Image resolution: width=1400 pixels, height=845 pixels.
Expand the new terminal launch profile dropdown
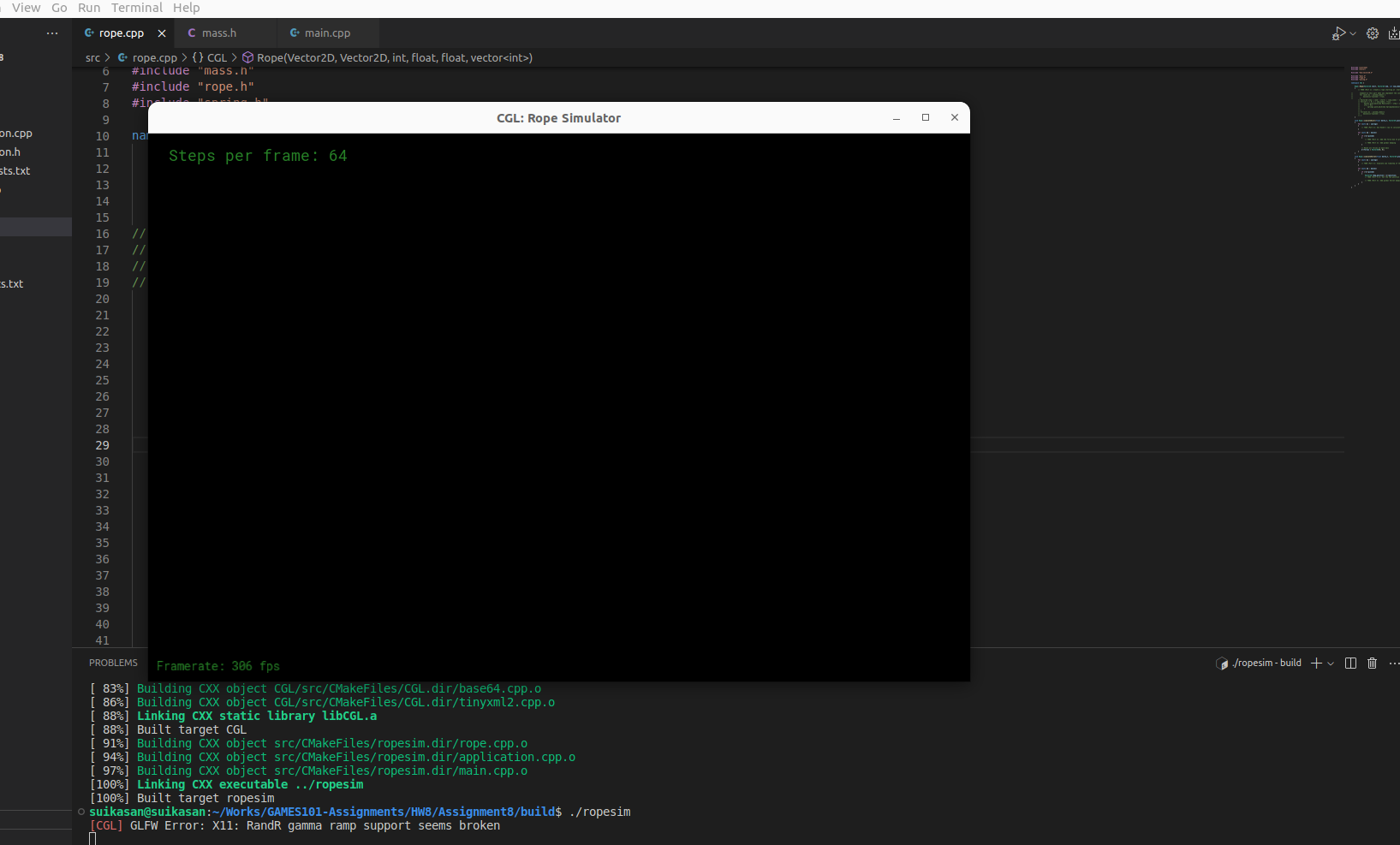(1331, 664)
